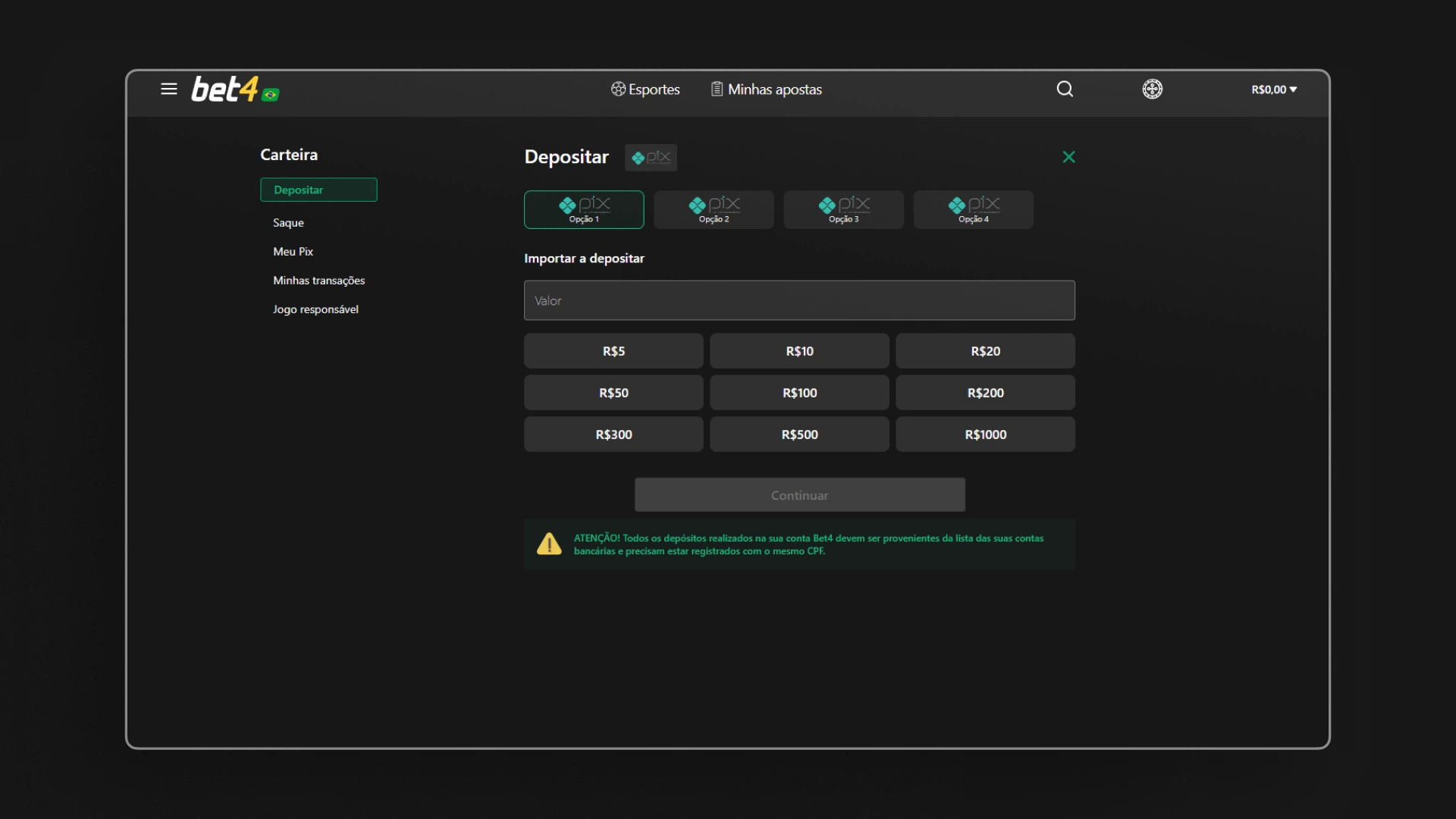Open the hamburger navigation menu

[x=168, y=89]
